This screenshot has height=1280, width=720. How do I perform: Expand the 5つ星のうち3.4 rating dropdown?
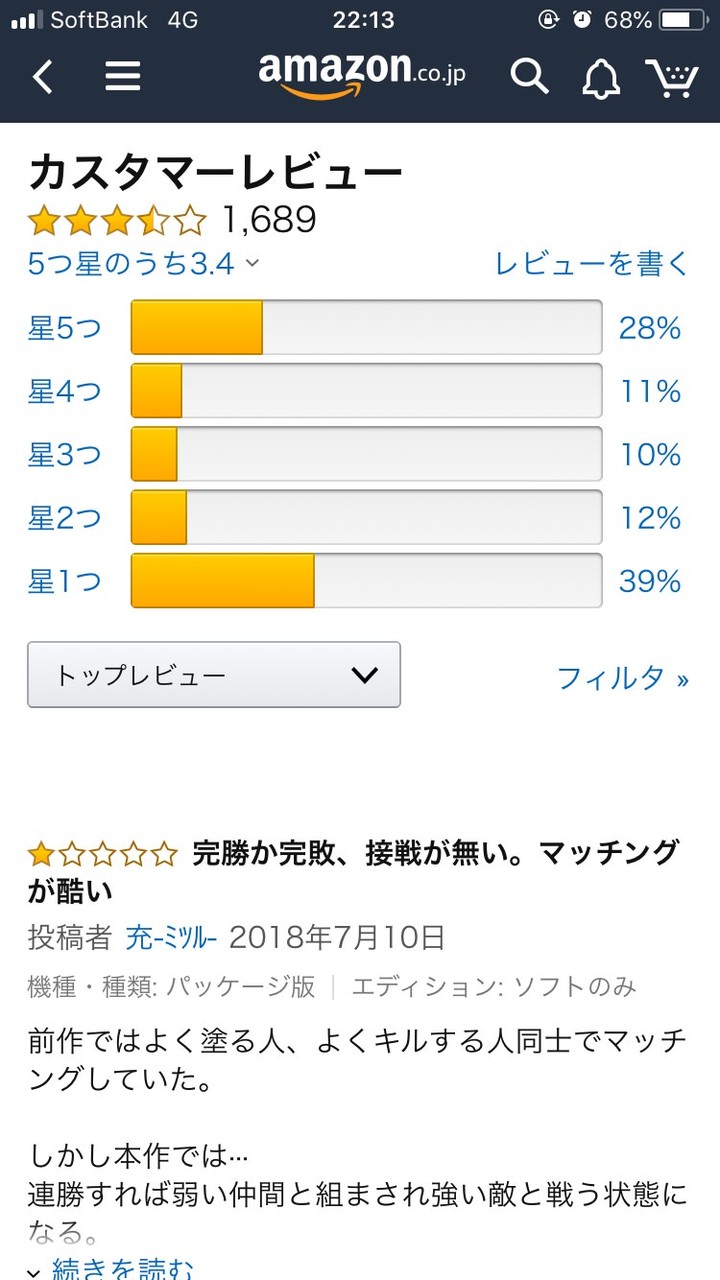pos(143,264)
